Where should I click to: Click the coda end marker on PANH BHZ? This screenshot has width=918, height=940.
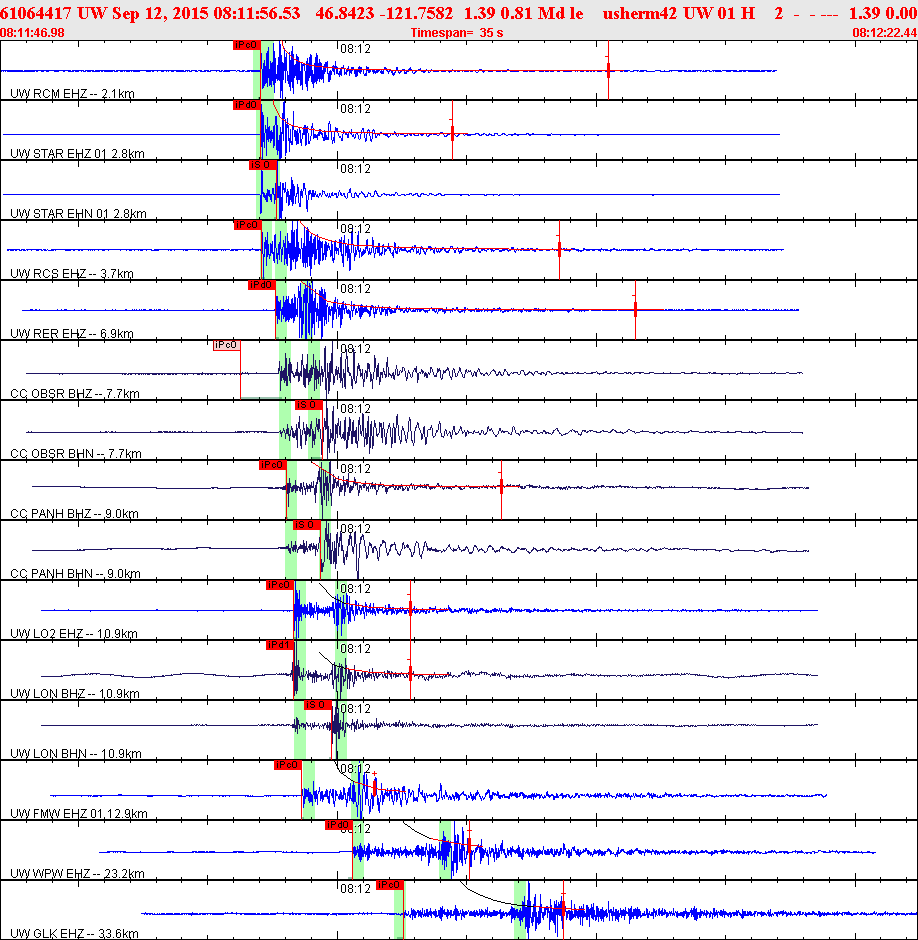[501, 487]
